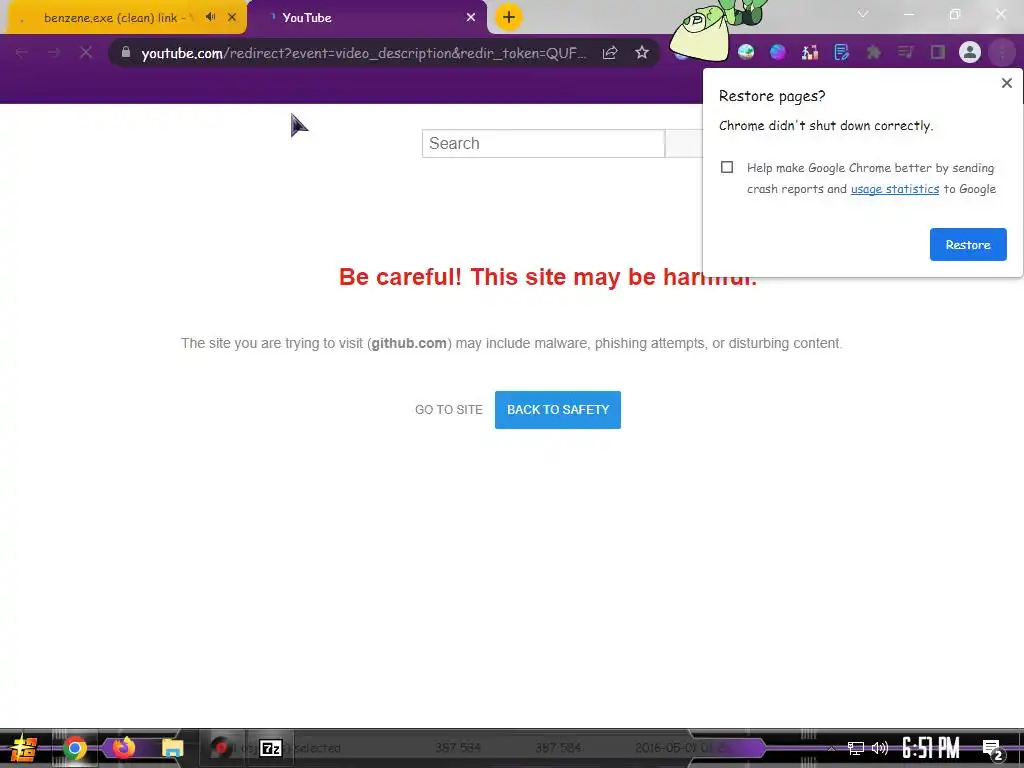Image resolution: width=1024 pixels, height=768 pixels.
Task: Open Chrome's three-dot menu
Action: click(x=1002, y=52)
